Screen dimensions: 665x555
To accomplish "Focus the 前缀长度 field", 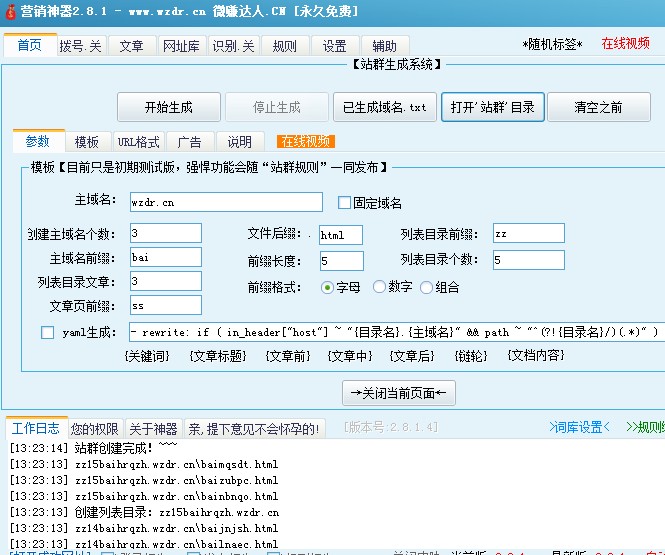I will pos(342,261).
